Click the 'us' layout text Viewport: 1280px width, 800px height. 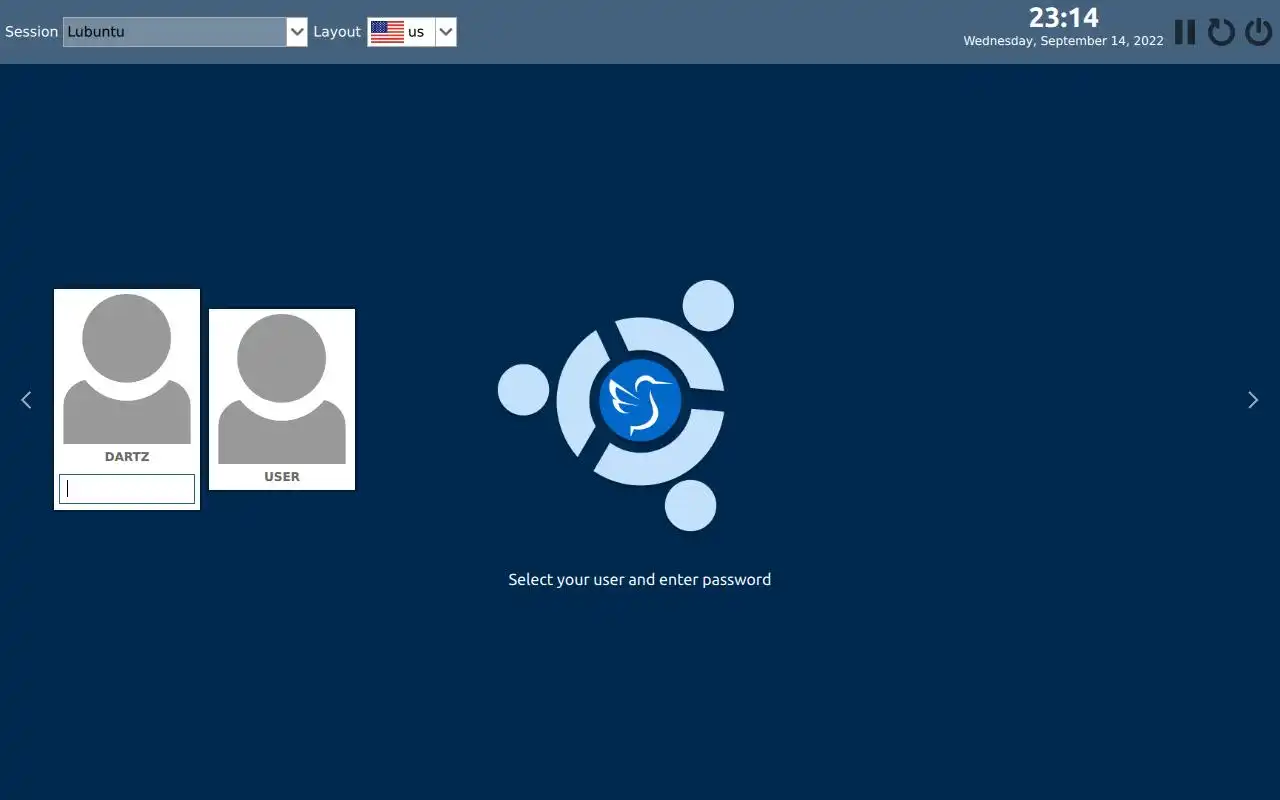tap(416, 32)
